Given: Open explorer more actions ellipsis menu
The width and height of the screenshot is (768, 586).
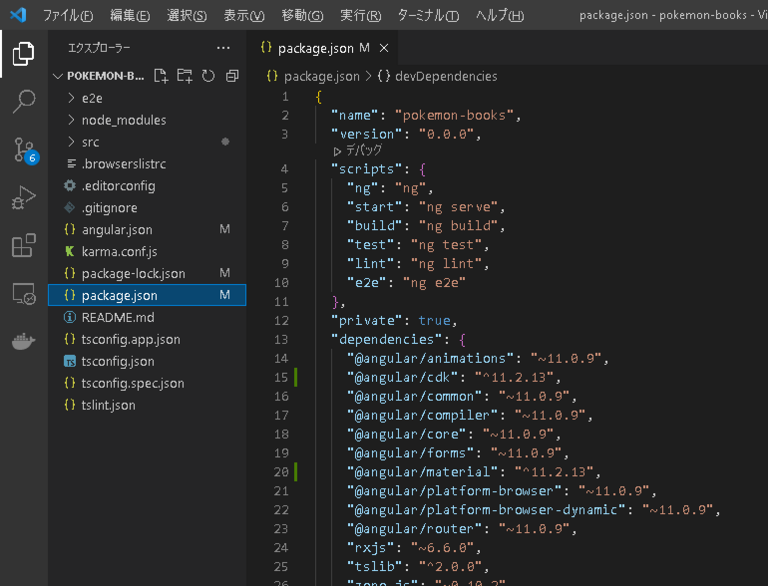Looking at the screenshot, I should [x=223, y=48].
